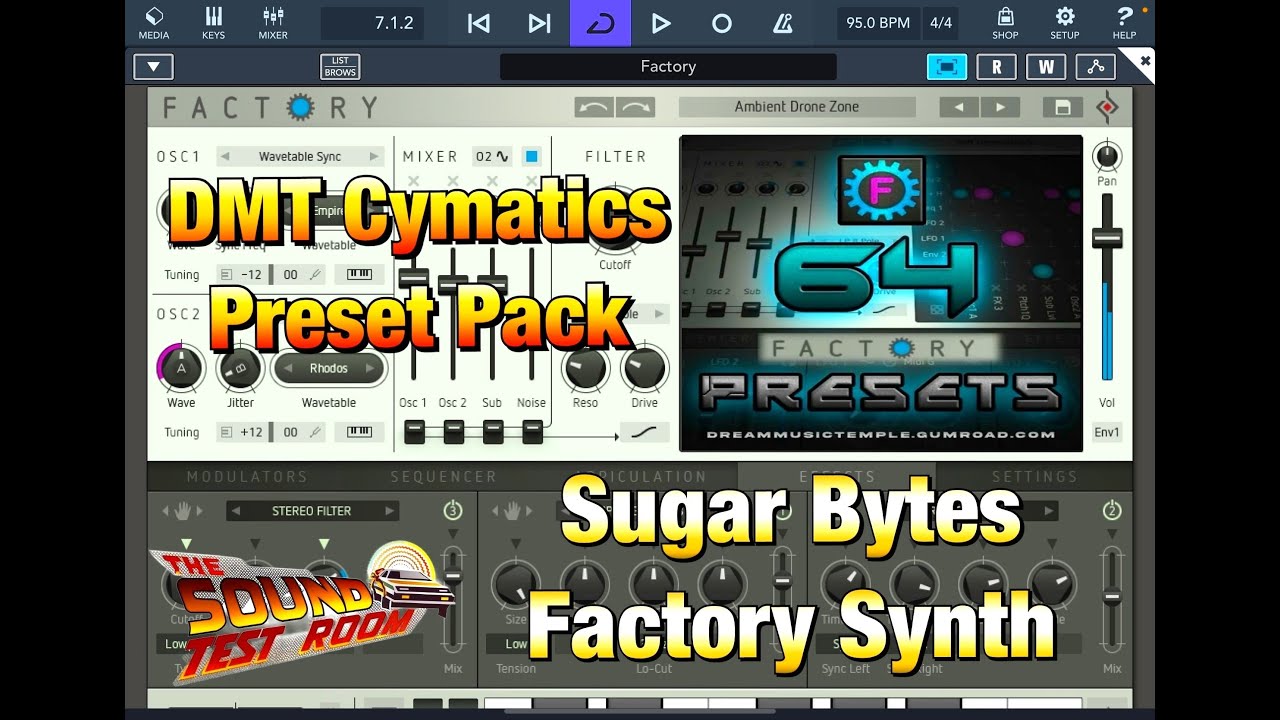Jump to next locator in transport
The width and height of the screenshot is (1280, 720).
point(539,23)
